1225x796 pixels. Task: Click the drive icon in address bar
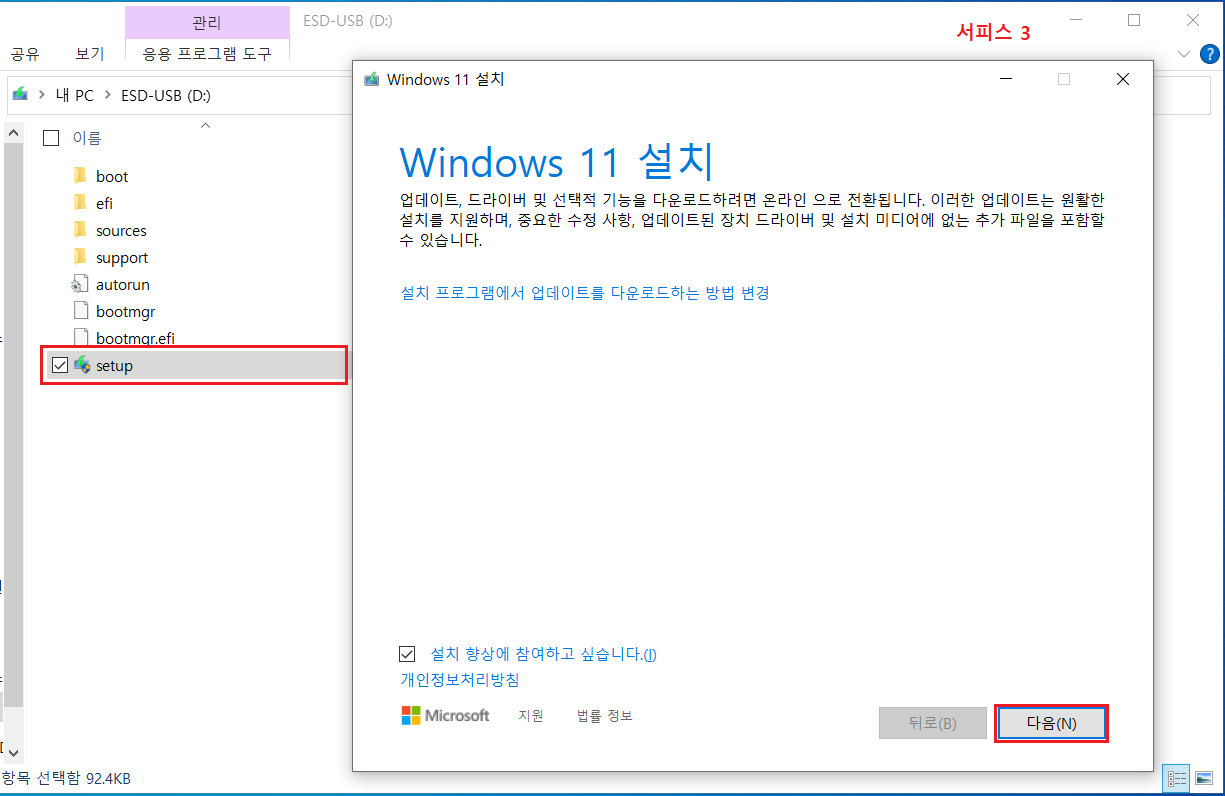click(x=20, y=95)
